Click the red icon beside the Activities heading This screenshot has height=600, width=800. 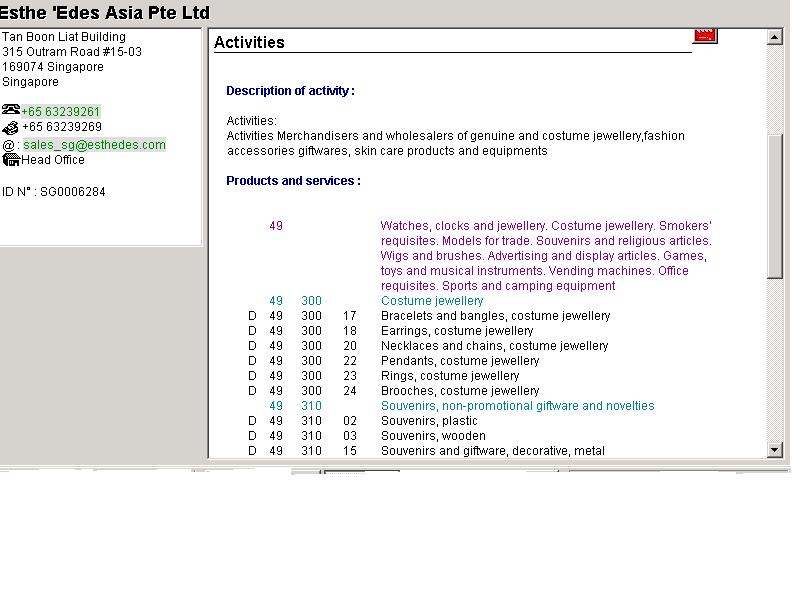coord(705,36)
